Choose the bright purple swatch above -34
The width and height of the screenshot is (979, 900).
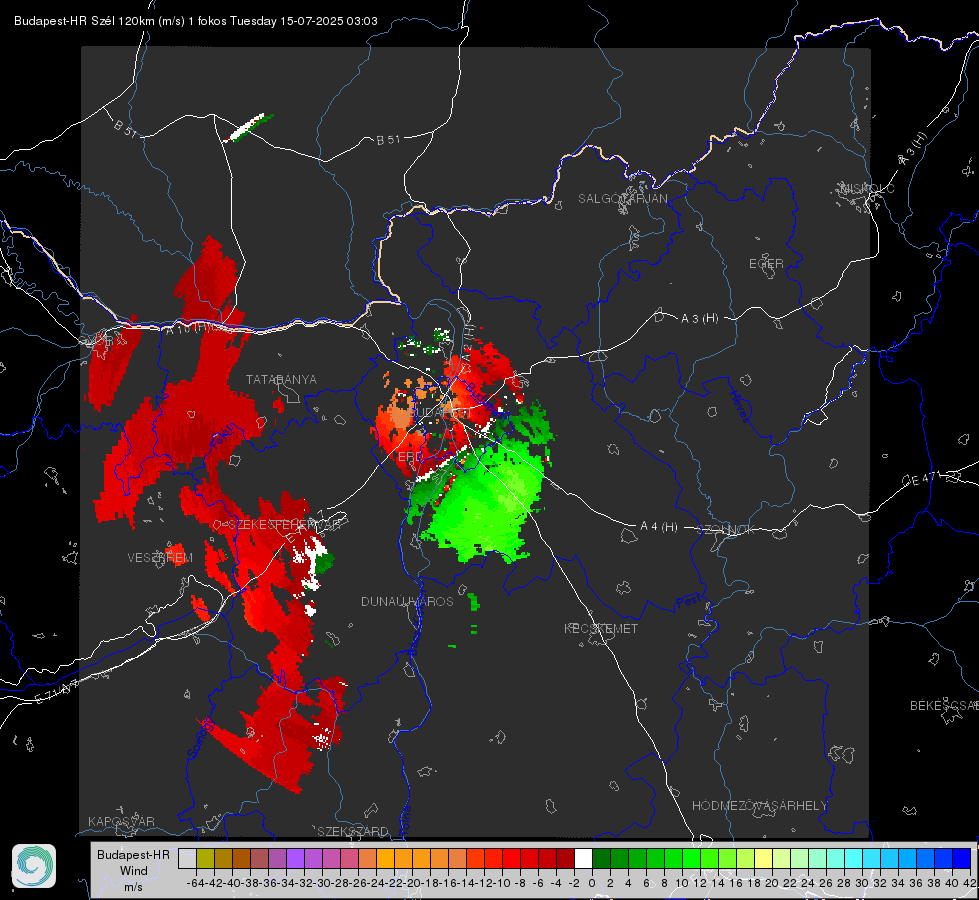click(x=295, y=858)
